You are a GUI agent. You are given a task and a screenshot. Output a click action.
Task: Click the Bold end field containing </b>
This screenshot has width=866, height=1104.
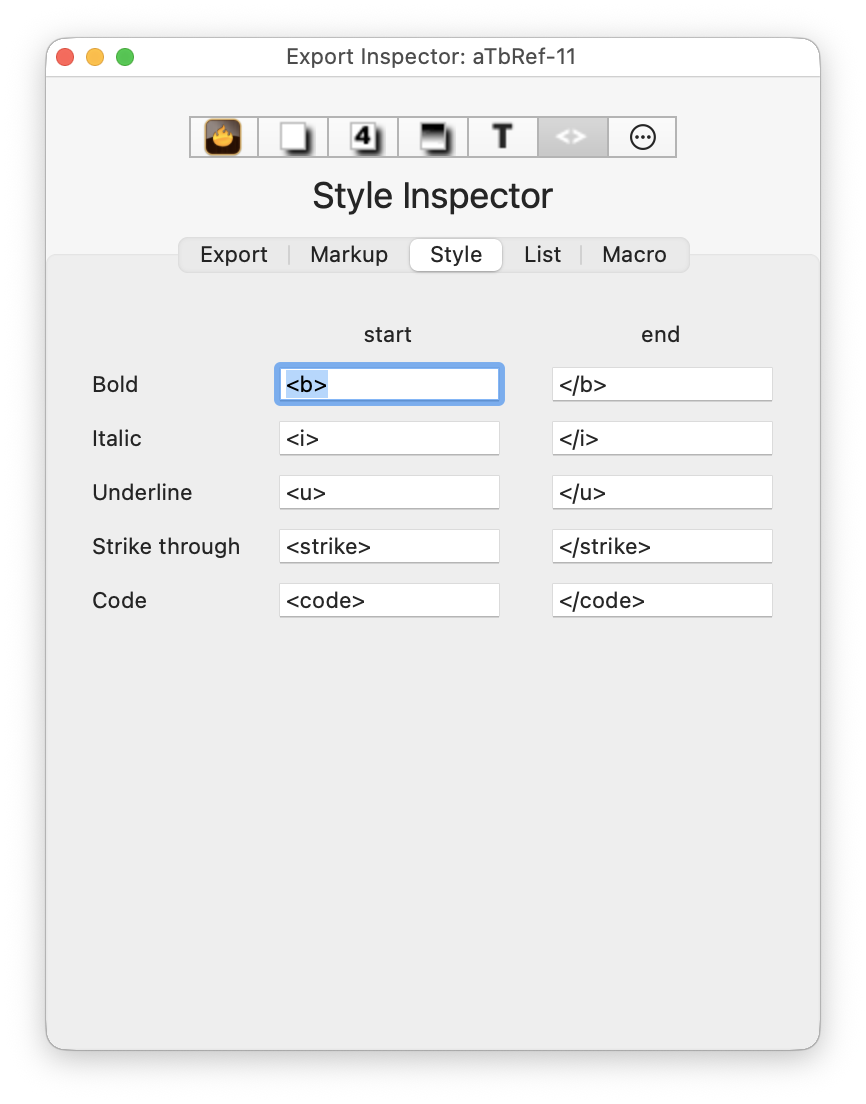(662, 384)
